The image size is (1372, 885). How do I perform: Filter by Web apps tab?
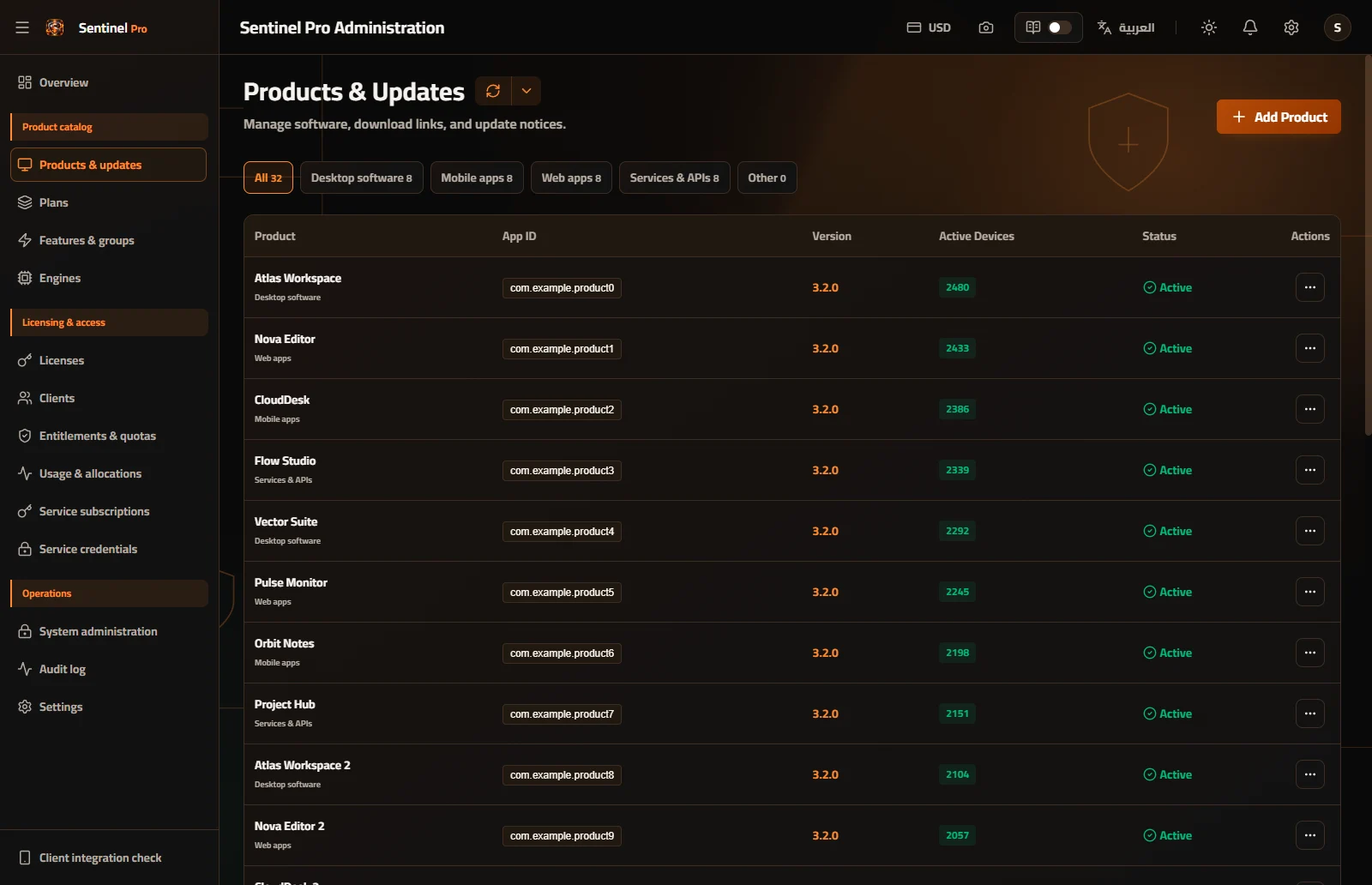(x=571, y=178)
